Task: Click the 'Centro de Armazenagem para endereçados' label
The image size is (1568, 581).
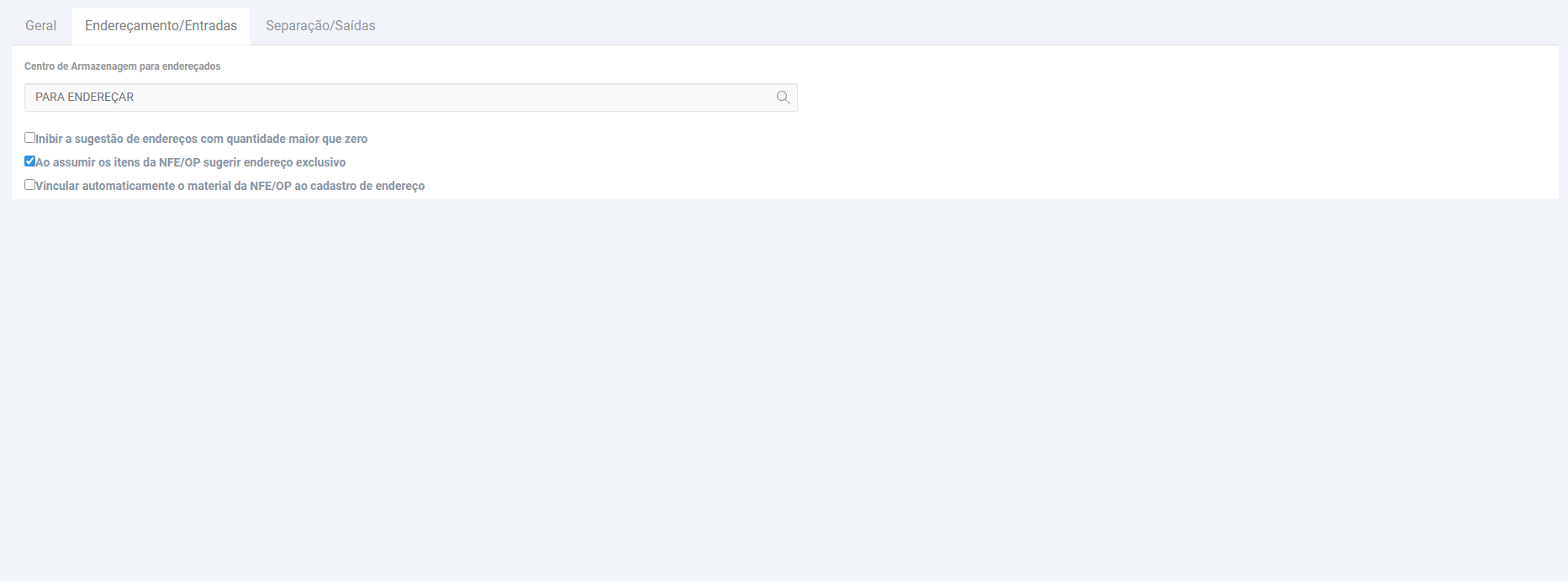Action: coord(122,66)
